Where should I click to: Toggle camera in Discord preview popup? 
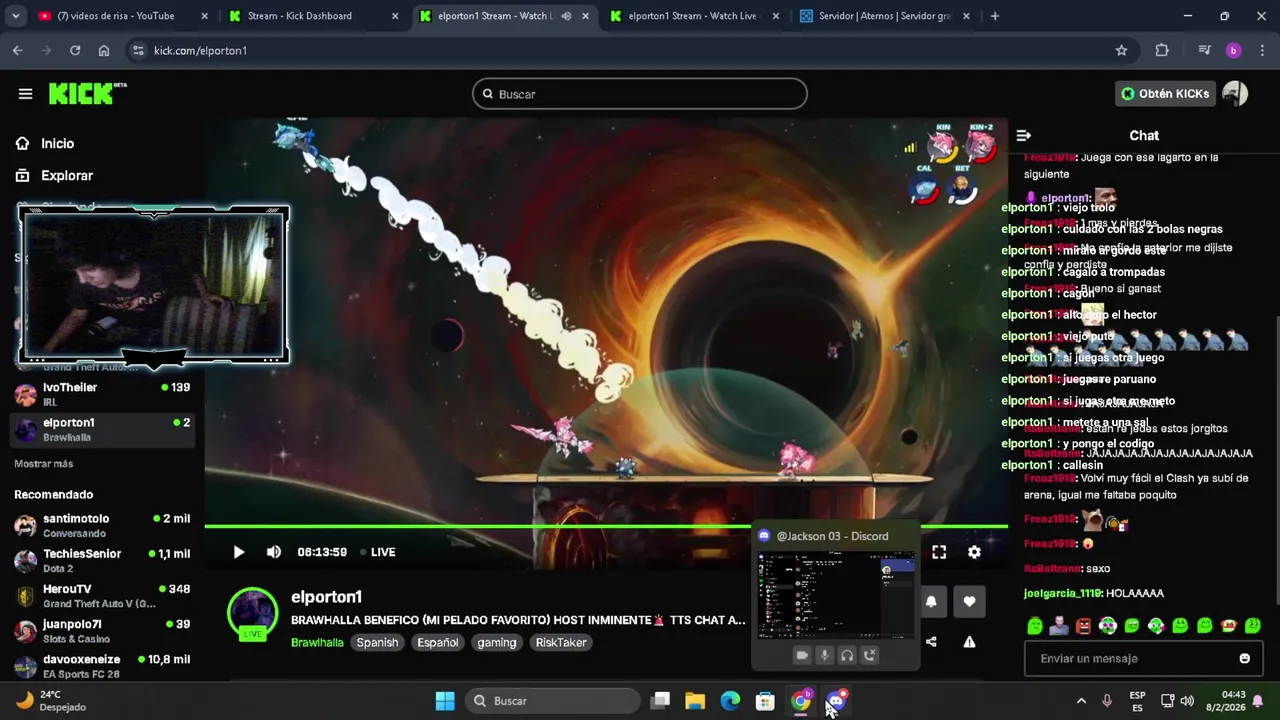click(x=801, y=655)
